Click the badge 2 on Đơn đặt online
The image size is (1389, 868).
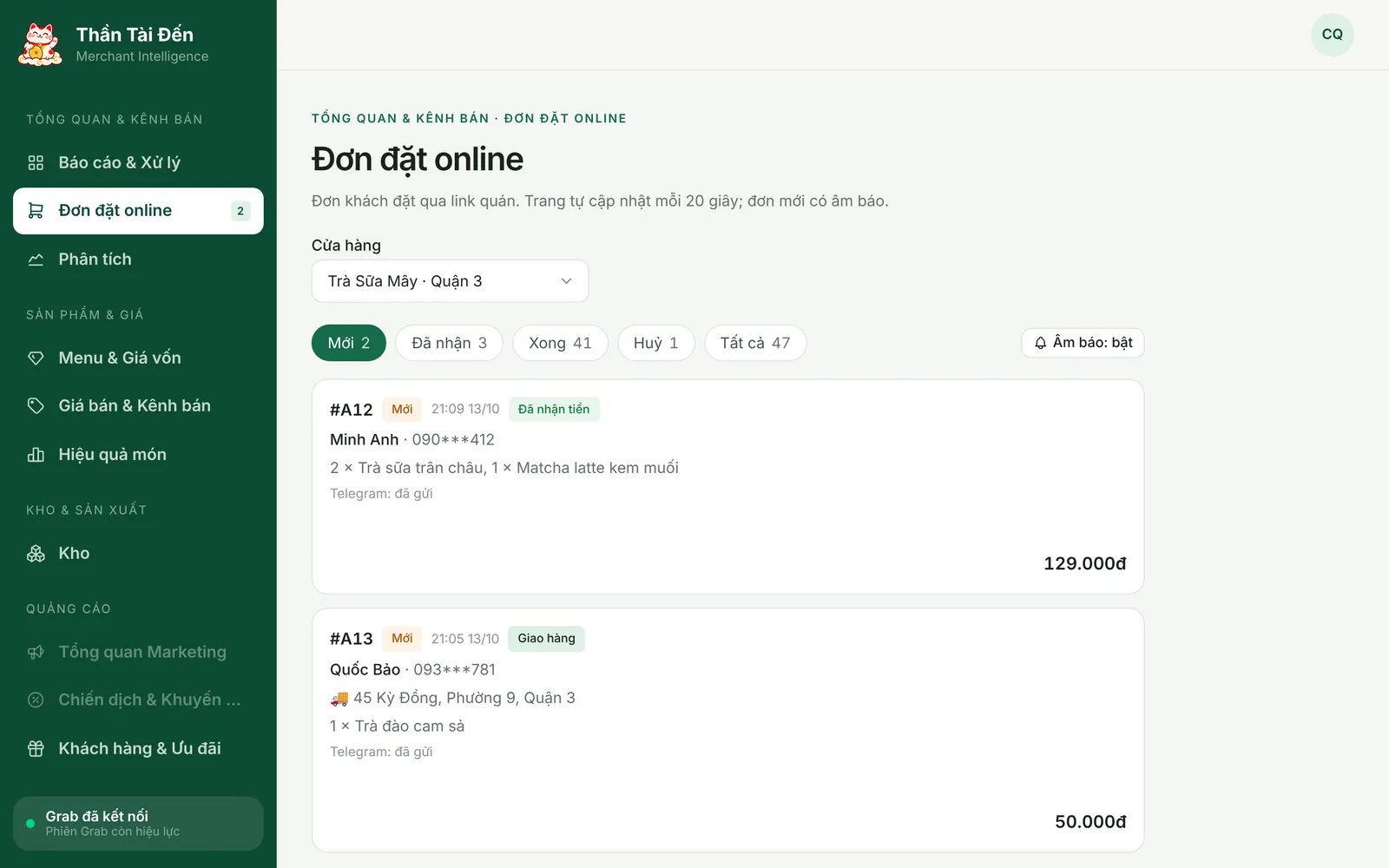240,211
